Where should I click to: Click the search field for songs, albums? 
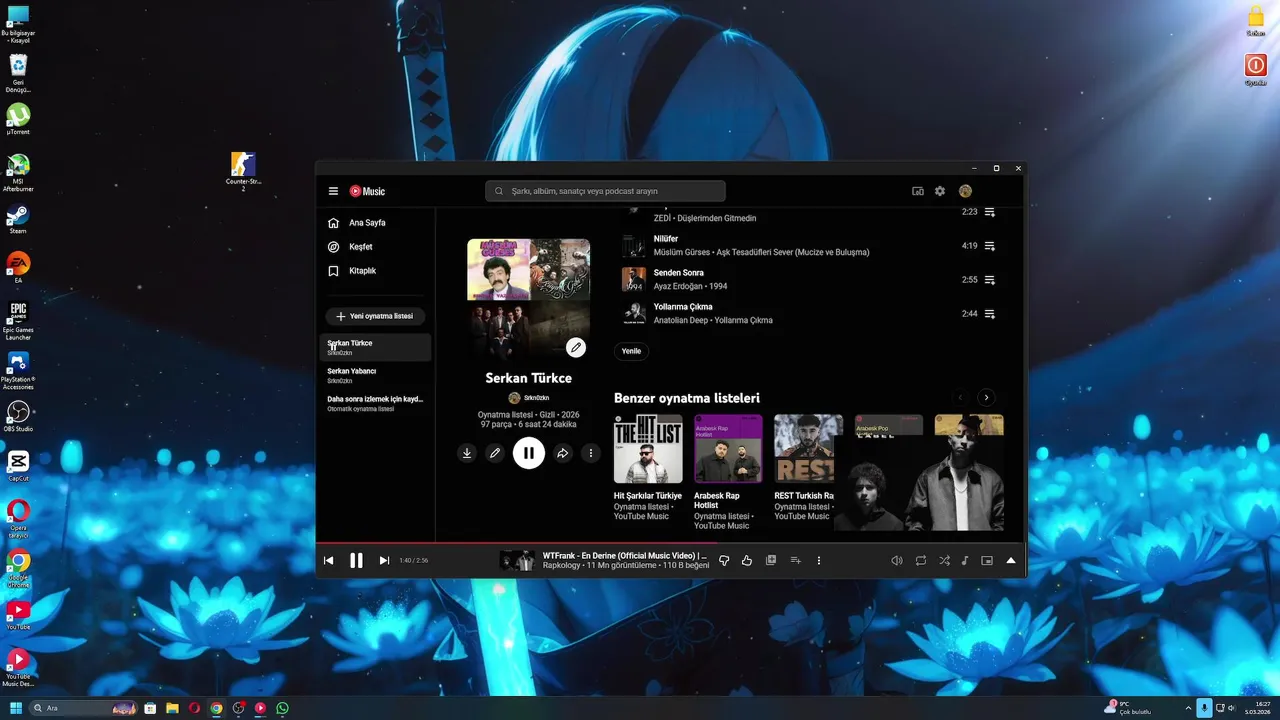[x=605, y=191]
